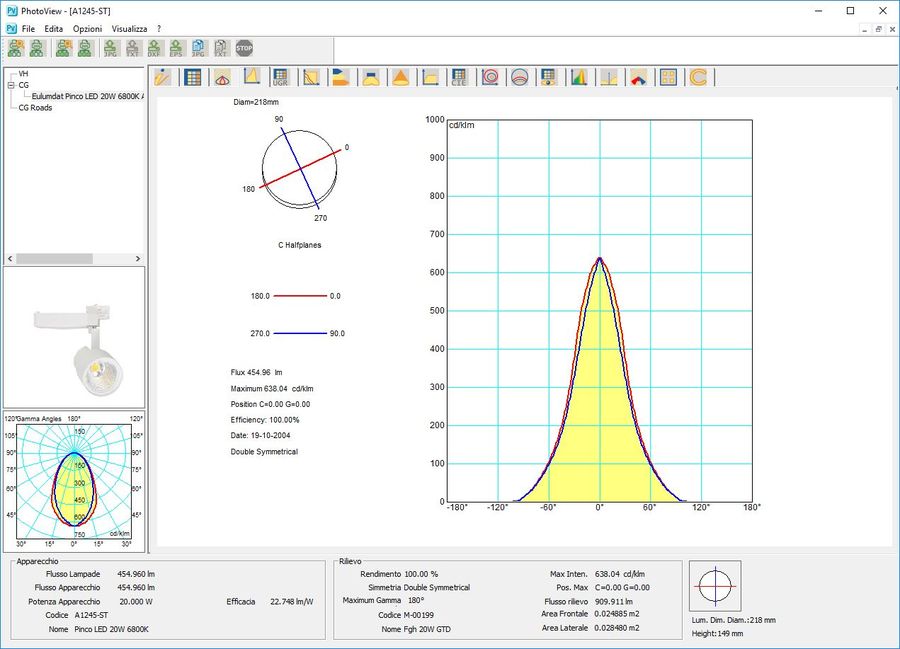The height and width of the screenshot is (649, 900).
Task: Open the Opzioni menu
Action: (87, 29)
